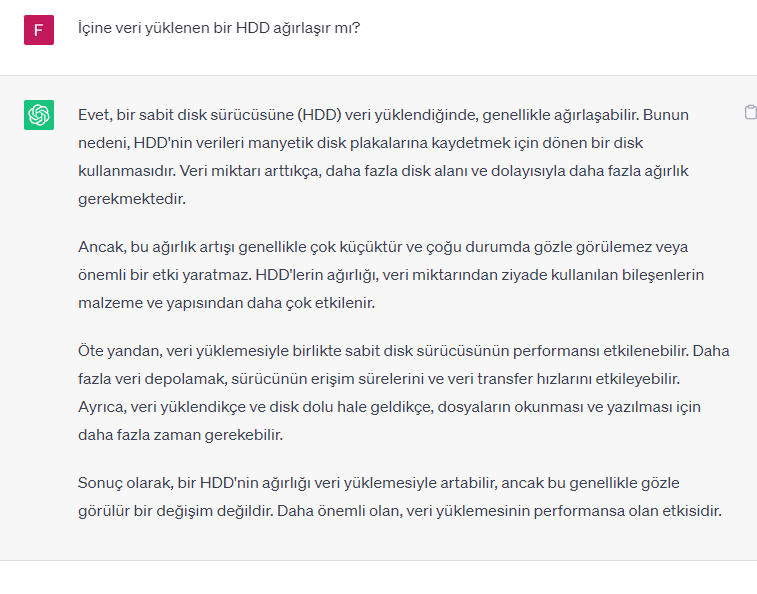Image resolution: width=757 pixels, height=594 pixels.
Task: Click the word 'kullanmasıdır' in the answer
Action: tap(123, 171)
